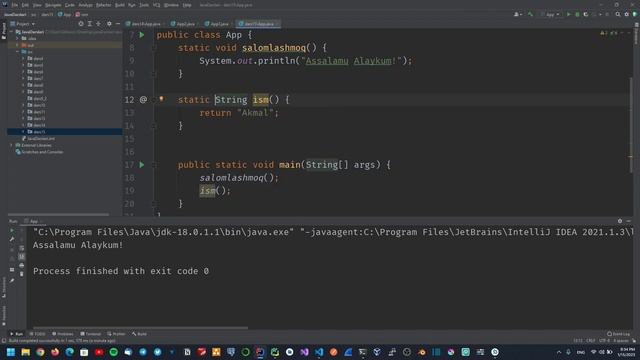Image resolution: width=640 pixels, height=360 pixels.
Task: Switch to first dars App.java editor tab
Action: click(145, 24)
